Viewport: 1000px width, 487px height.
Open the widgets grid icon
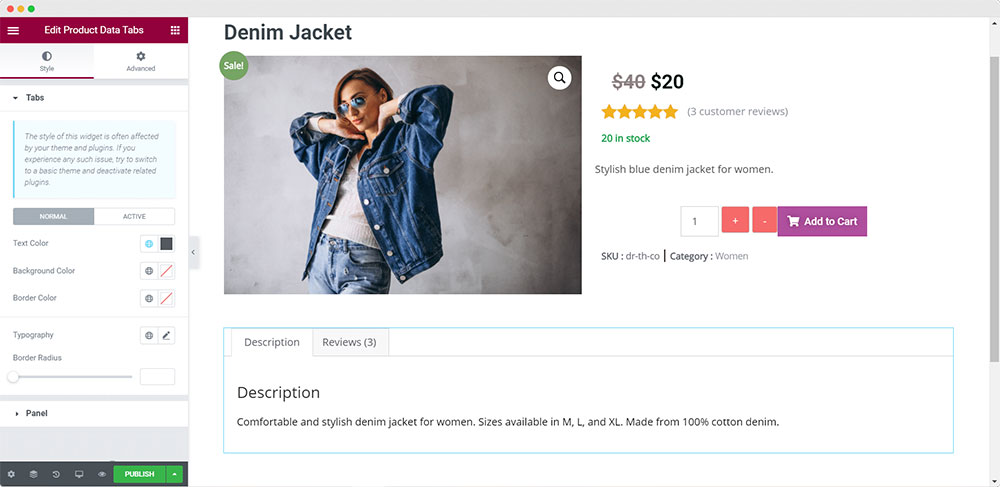[x=175, y=30]
